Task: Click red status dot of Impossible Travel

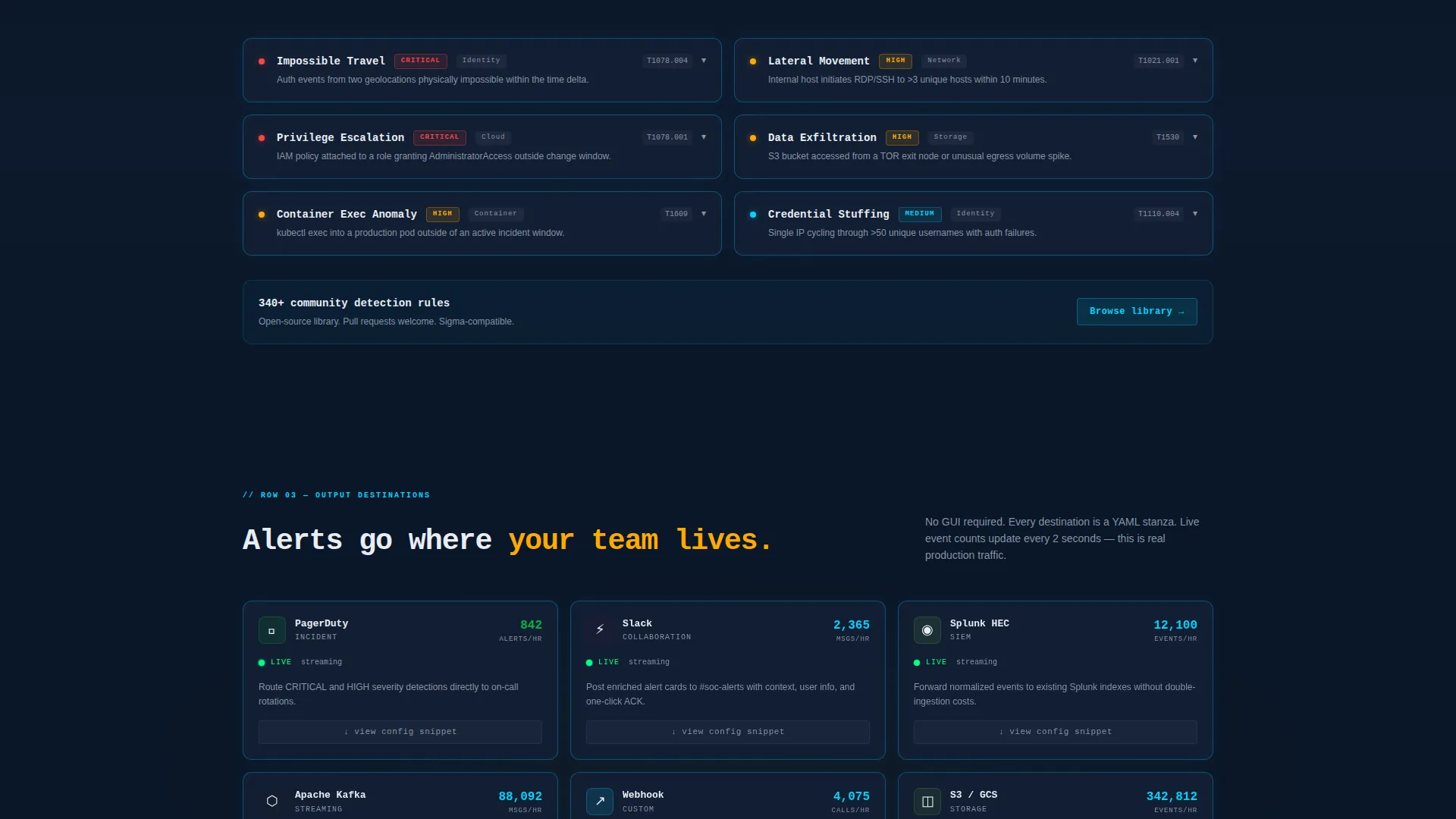Action: point(262,61)
